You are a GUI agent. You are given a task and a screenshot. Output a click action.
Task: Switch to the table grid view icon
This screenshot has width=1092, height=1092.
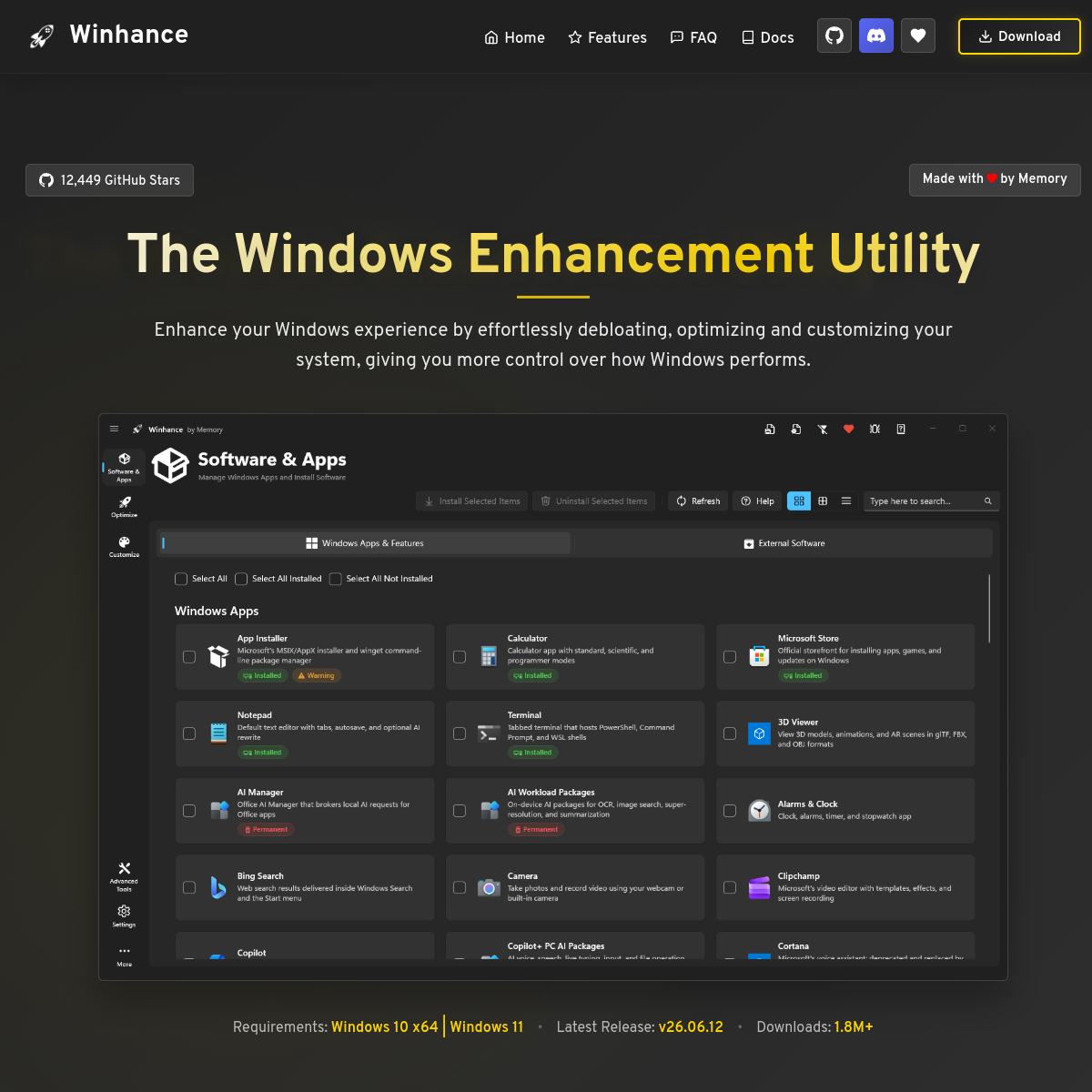click(823, 500)
